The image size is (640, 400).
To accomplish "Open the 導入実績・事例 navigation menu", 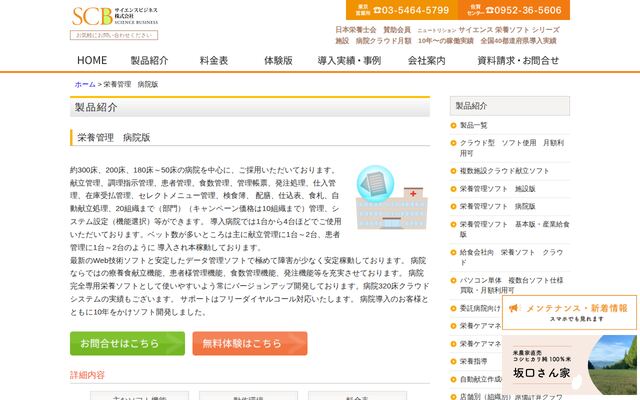I will click(349, 60).
